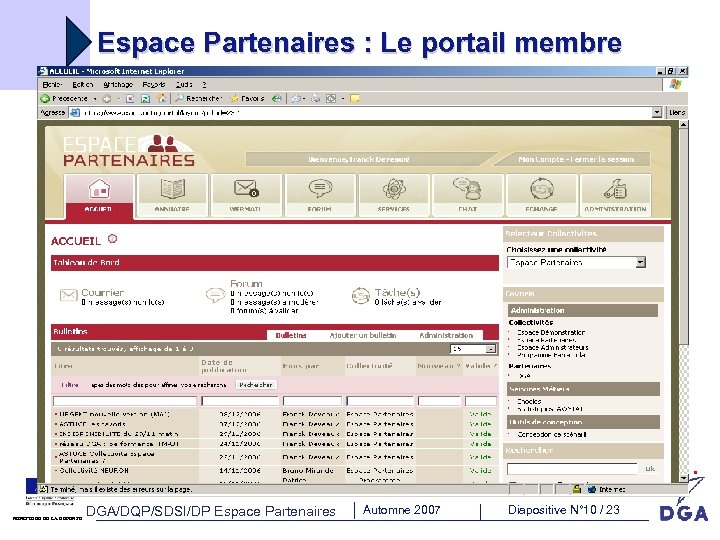Click the Titre column header
The image size is (720, 540).
(63, 366)
